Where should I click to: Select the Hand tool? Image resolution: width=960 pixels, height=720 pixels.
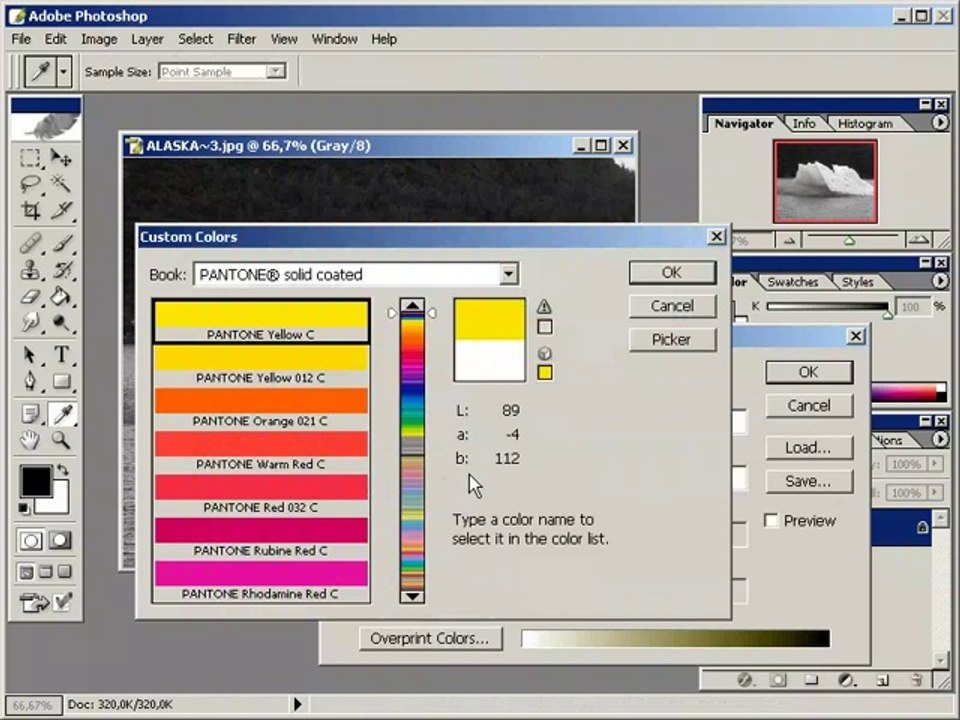pos(29,440)
